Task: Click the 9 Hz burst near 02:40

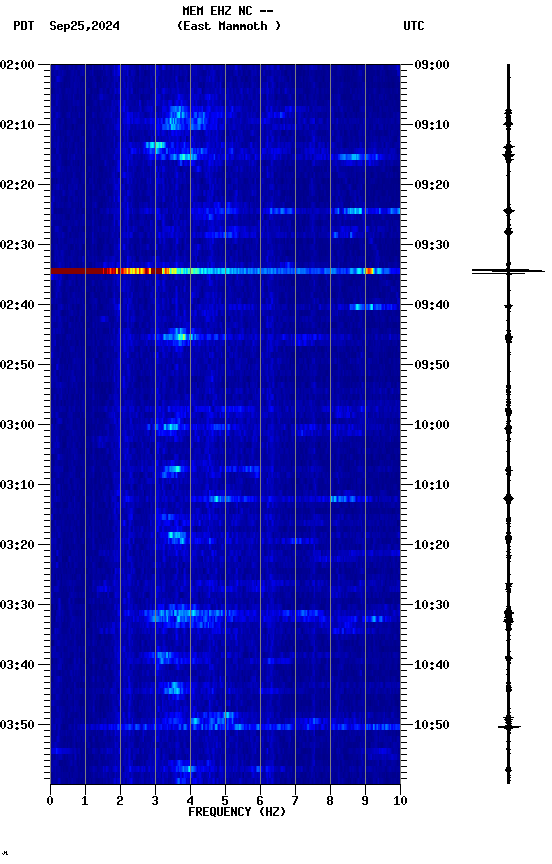Action: pyautogui.click(x=372, y=307)
